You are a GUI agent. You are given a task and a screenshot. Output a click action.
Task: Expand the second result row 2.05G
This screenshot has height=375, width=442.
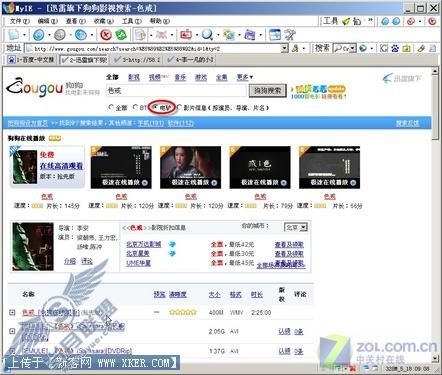(x=12, y=331)
